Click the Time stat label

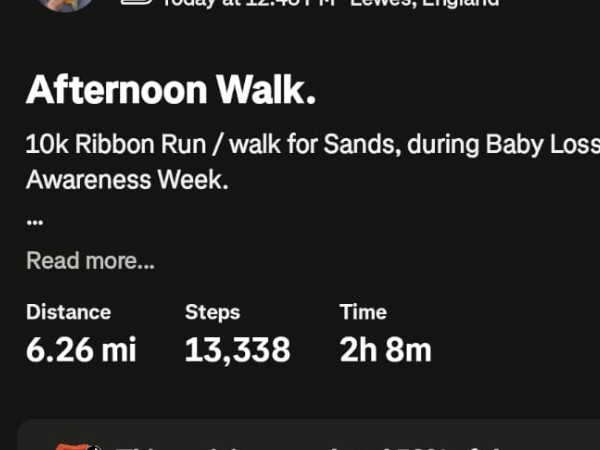(363, 312)
